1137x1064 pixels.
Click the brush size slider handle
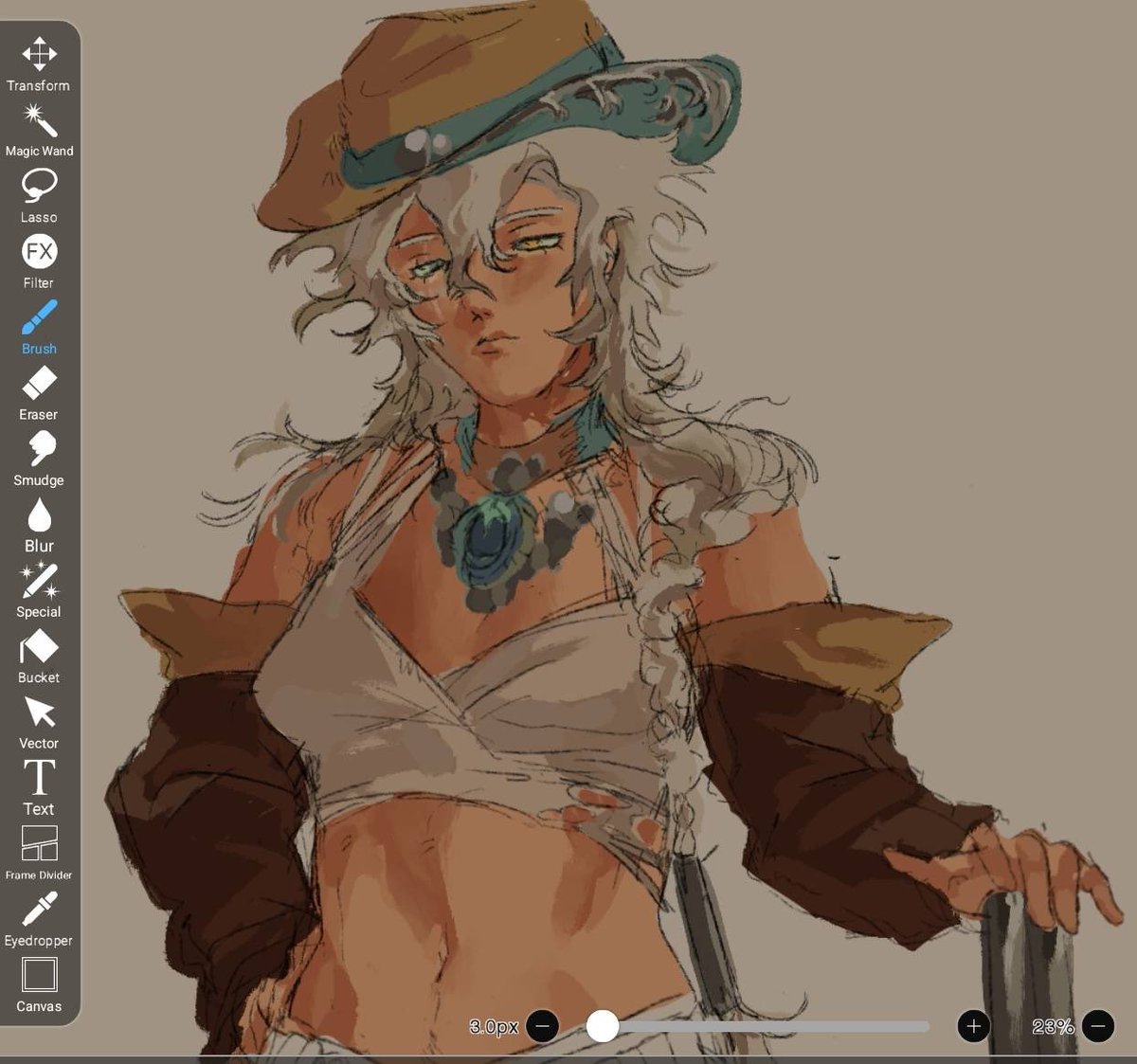pyautogui.click(x=603, y=1025)
